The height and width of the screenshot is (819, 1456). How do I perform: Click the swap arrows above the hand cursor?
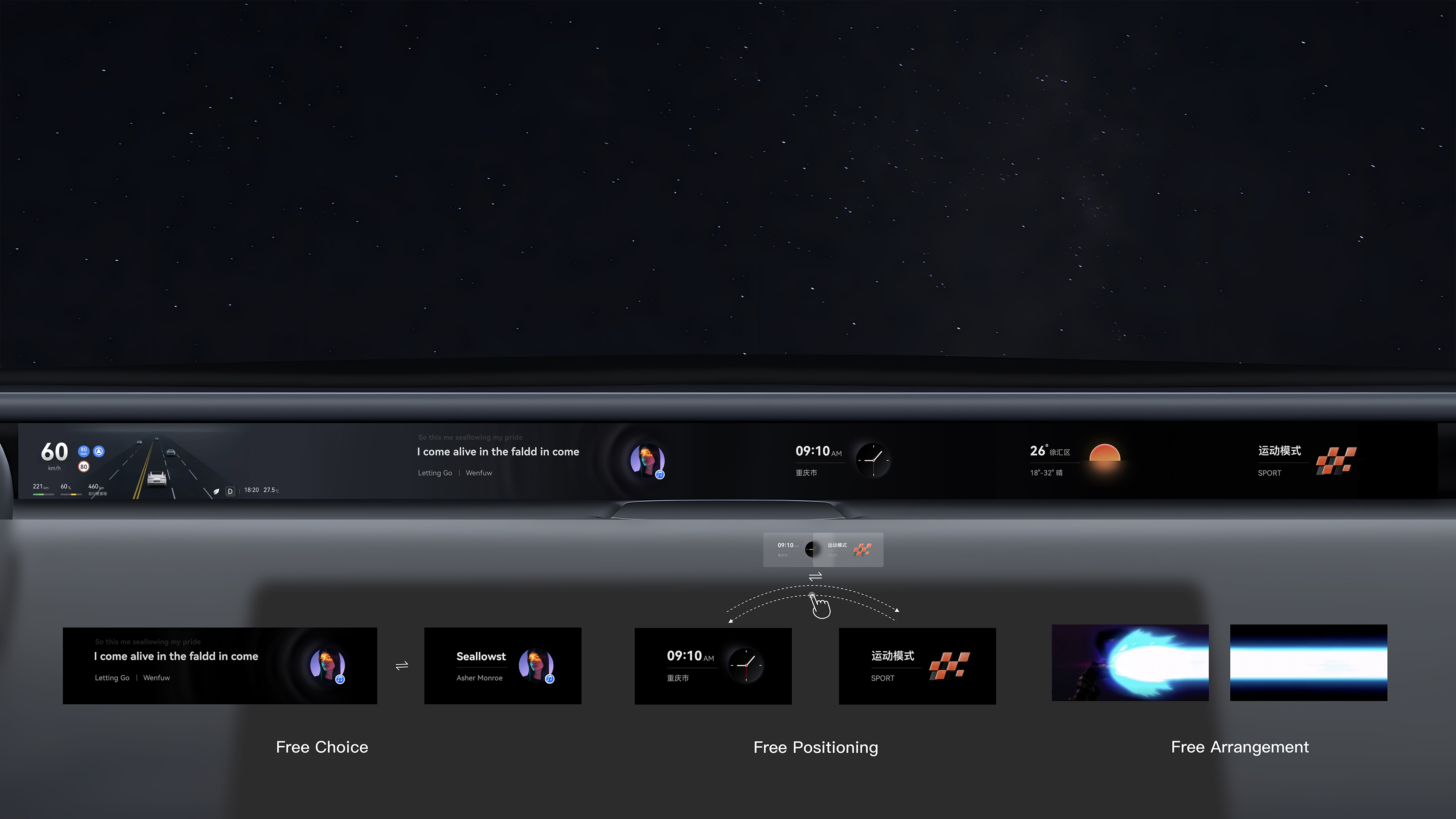coord(815,577)
